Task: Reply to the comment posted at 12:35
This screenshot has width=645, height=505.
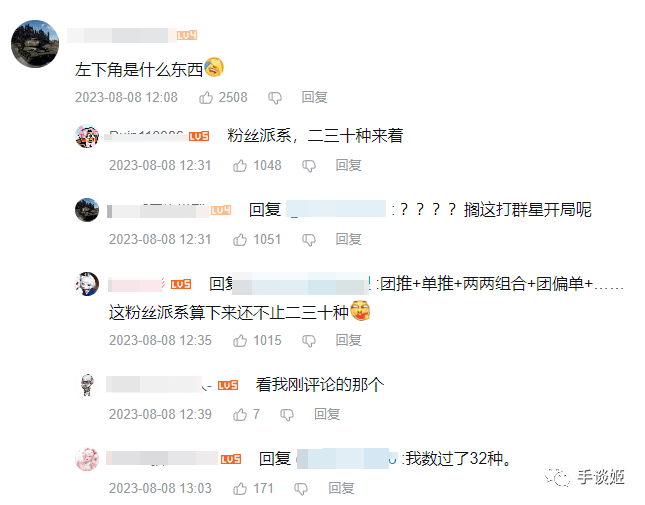Action: pyautogui.click(x=348, y=340)
